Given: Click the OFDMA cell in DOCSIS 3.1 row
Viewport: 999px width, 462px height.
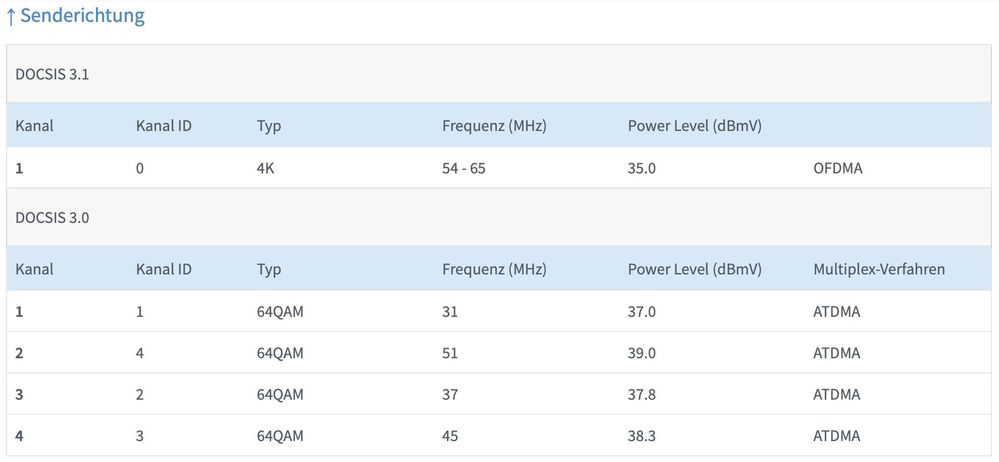Looking at the screenshot, I should (838, 168).
